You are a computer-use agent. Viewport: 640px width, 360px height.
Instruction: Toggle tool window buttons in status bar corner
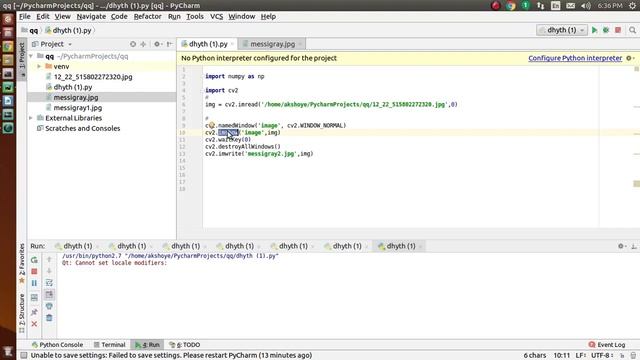(24, 356)
